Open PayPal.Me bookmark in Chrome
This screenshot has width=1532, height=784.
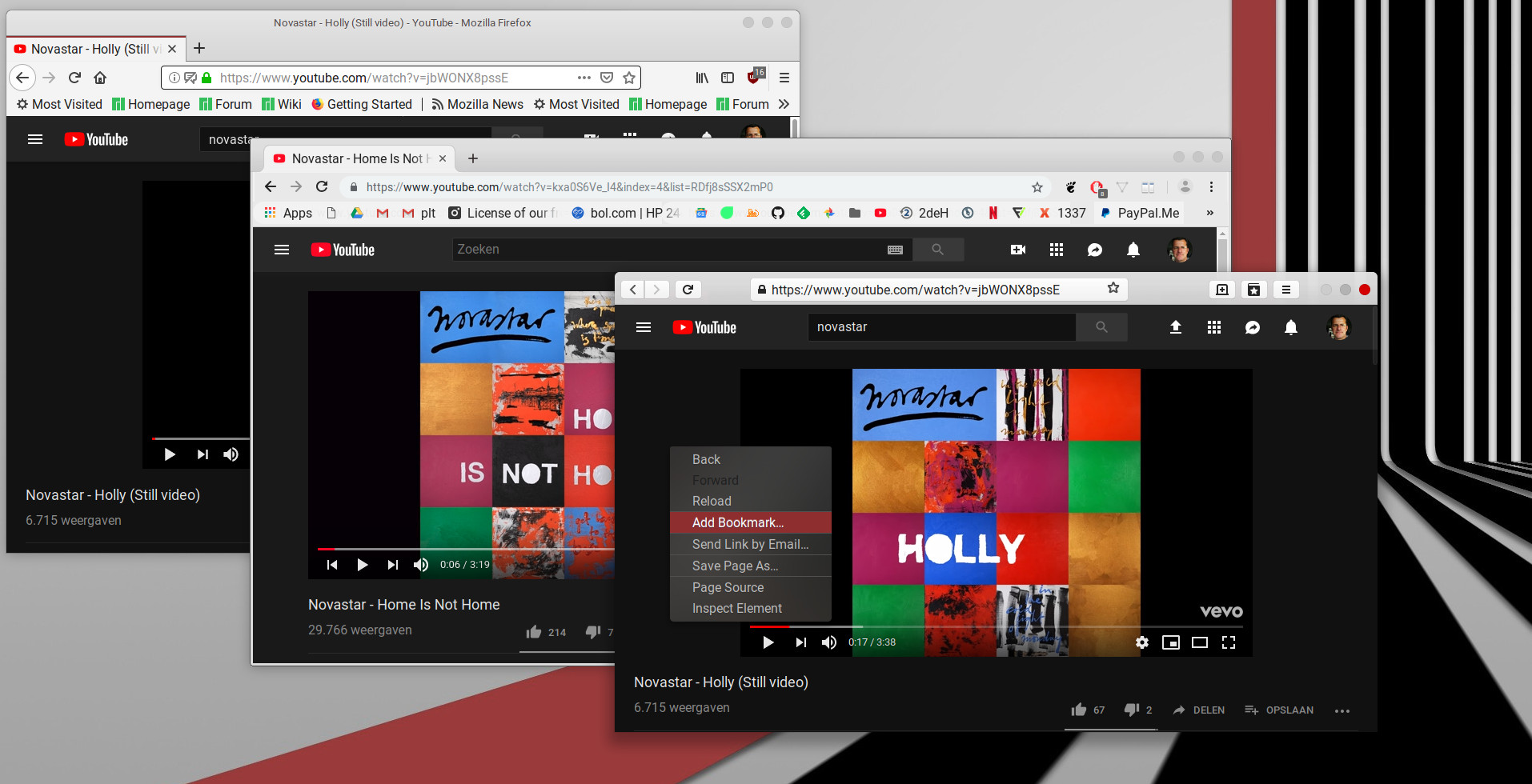pos(1140,213)
